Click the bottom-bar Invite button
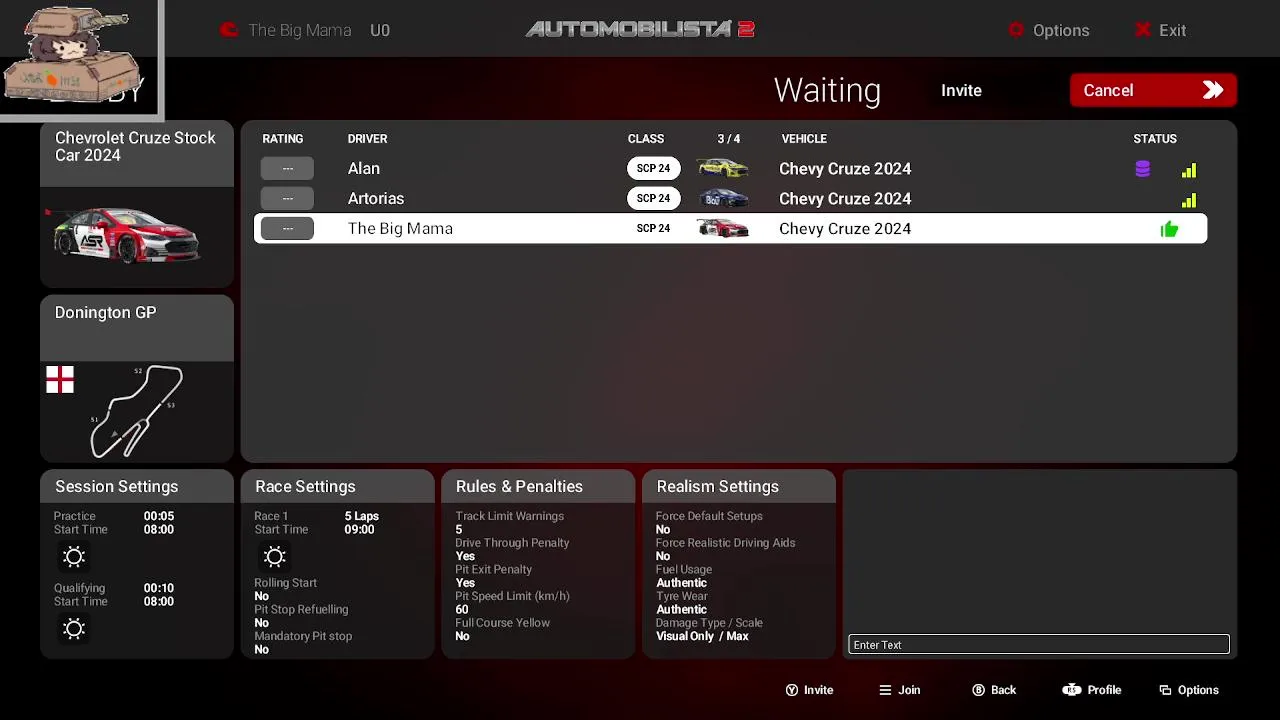 (809, 690)
